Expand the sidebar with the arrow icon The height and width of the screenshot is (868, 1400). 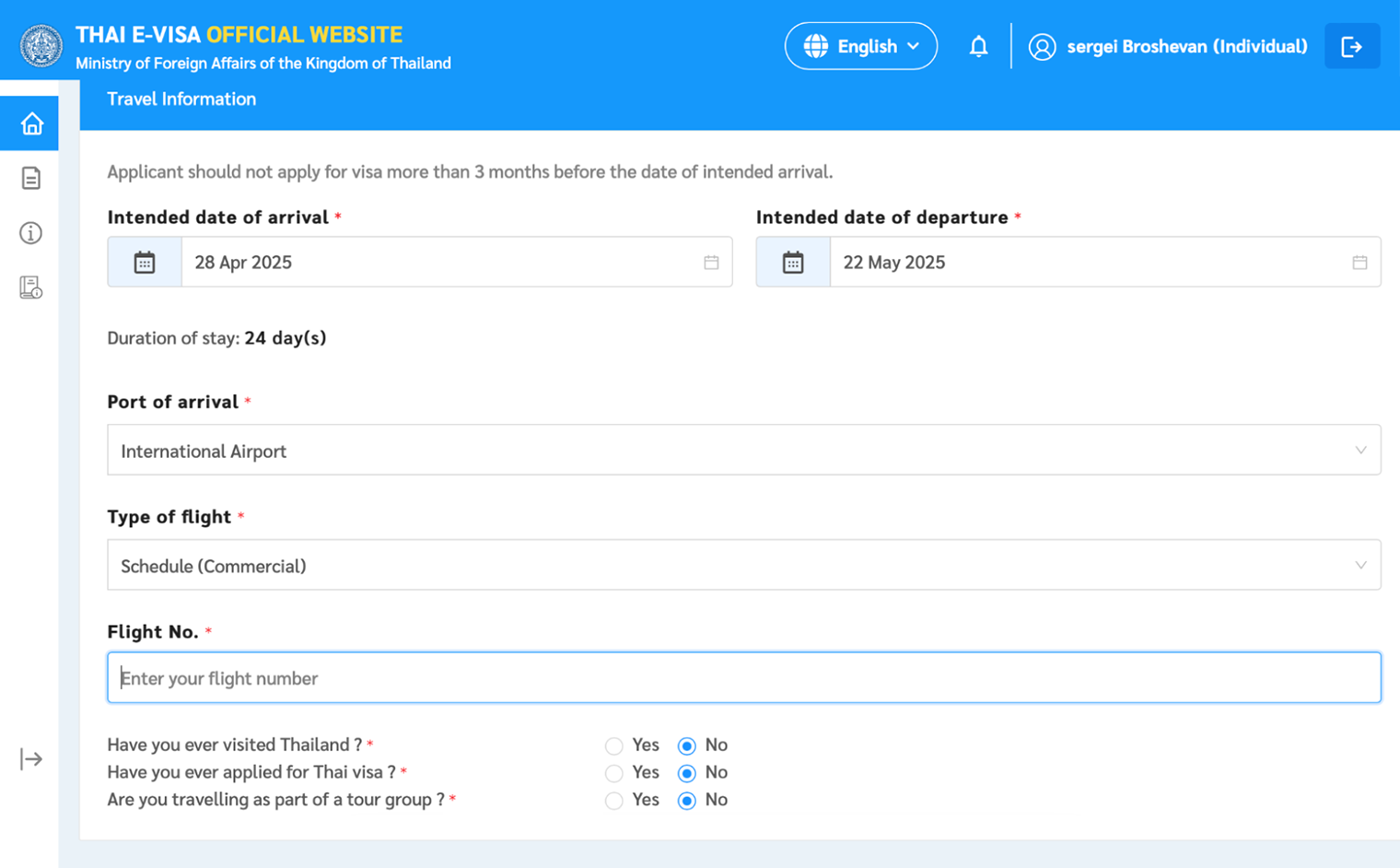[x=31, y=759]
